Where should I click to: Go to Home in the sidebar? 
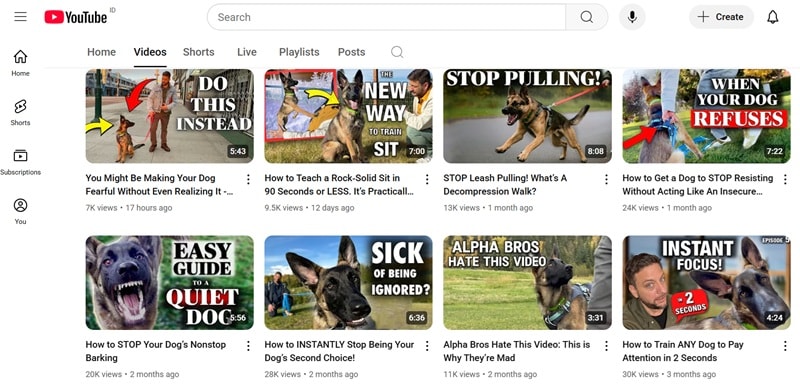pos(20,63)
